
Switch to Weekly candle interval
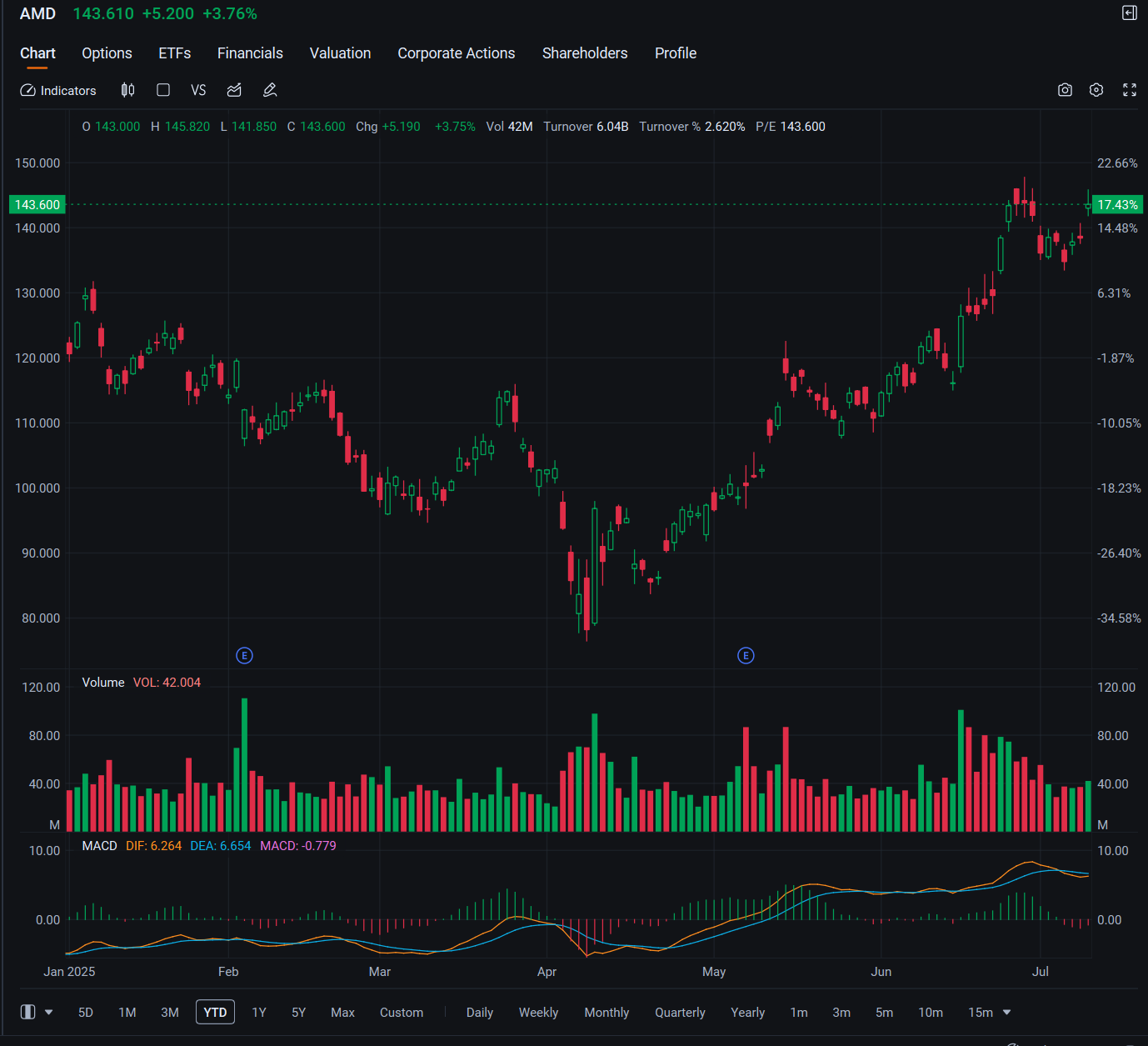(x=538, y=1012)
